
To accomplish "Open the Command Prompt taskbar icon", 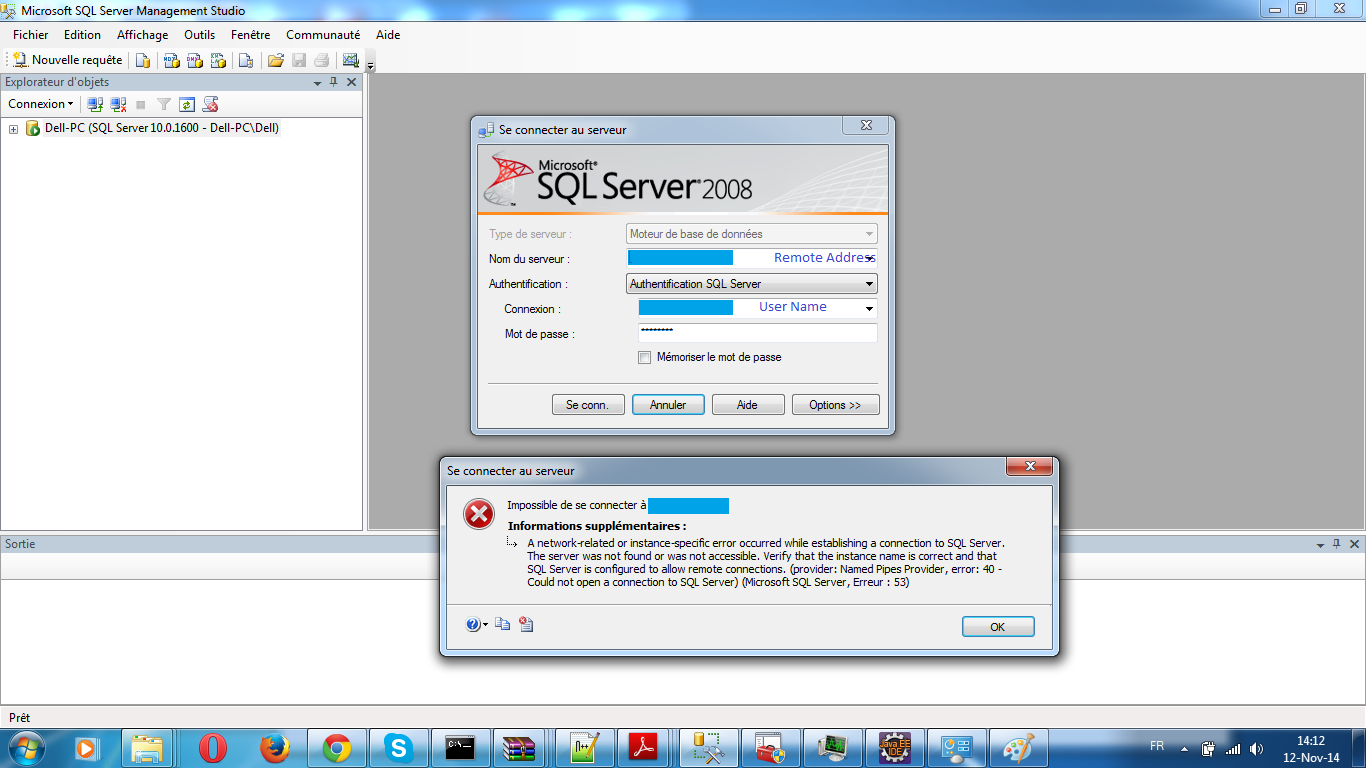I will 460,748.
